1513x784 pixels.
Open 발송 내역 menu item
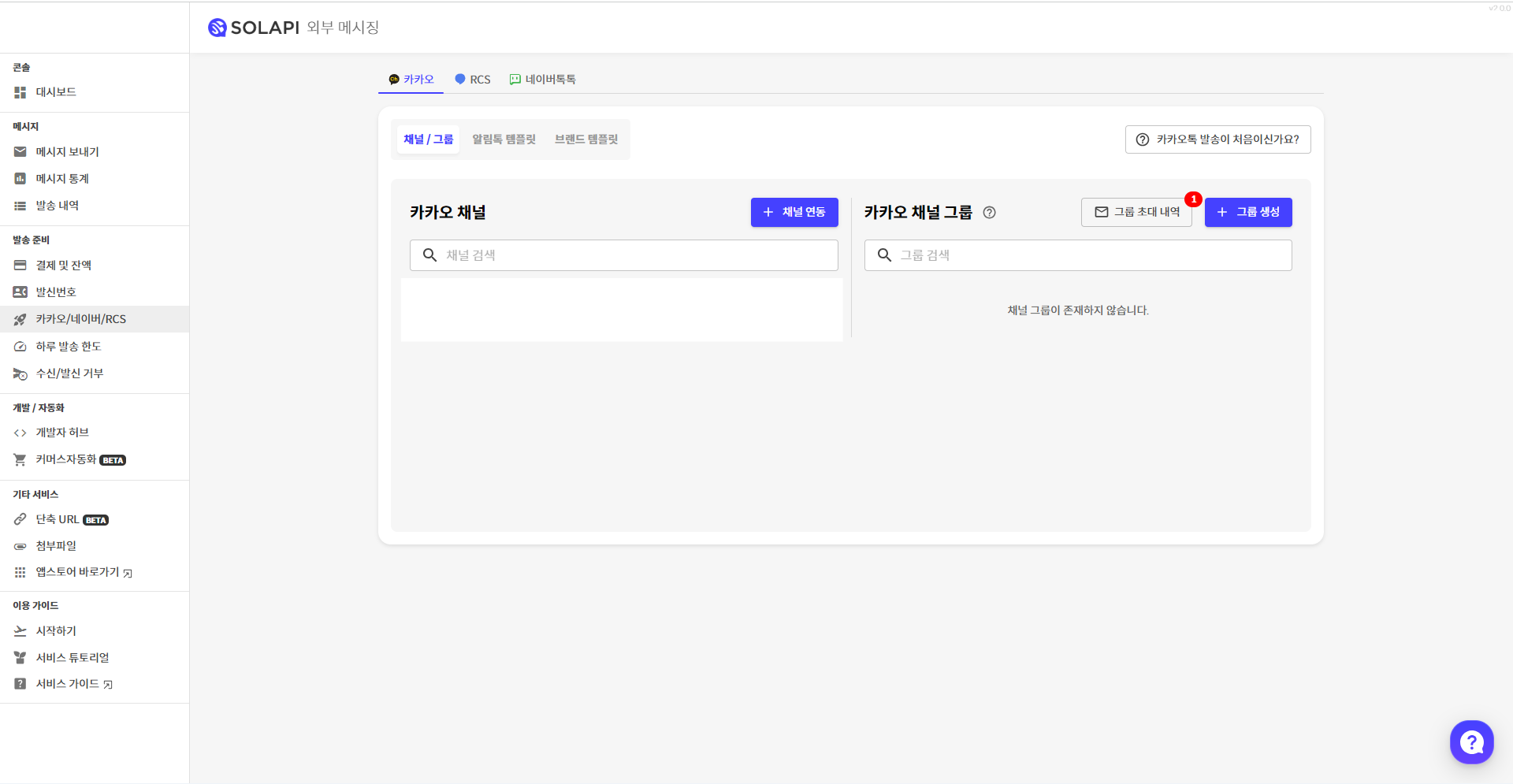95,206
